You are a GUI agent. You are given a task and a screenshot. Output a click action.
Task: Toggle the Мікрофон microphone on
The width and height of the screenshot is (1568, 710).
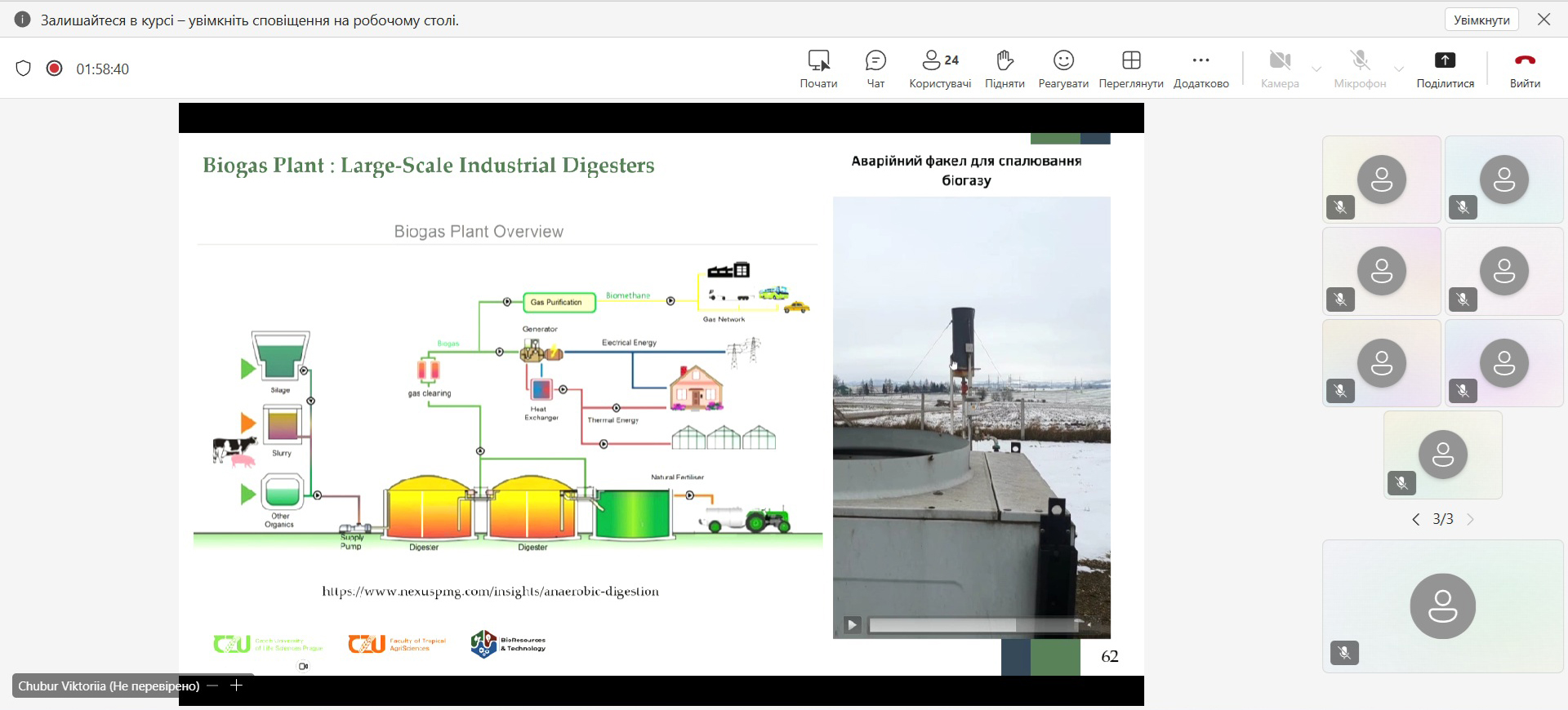(x=1360, y=69)
